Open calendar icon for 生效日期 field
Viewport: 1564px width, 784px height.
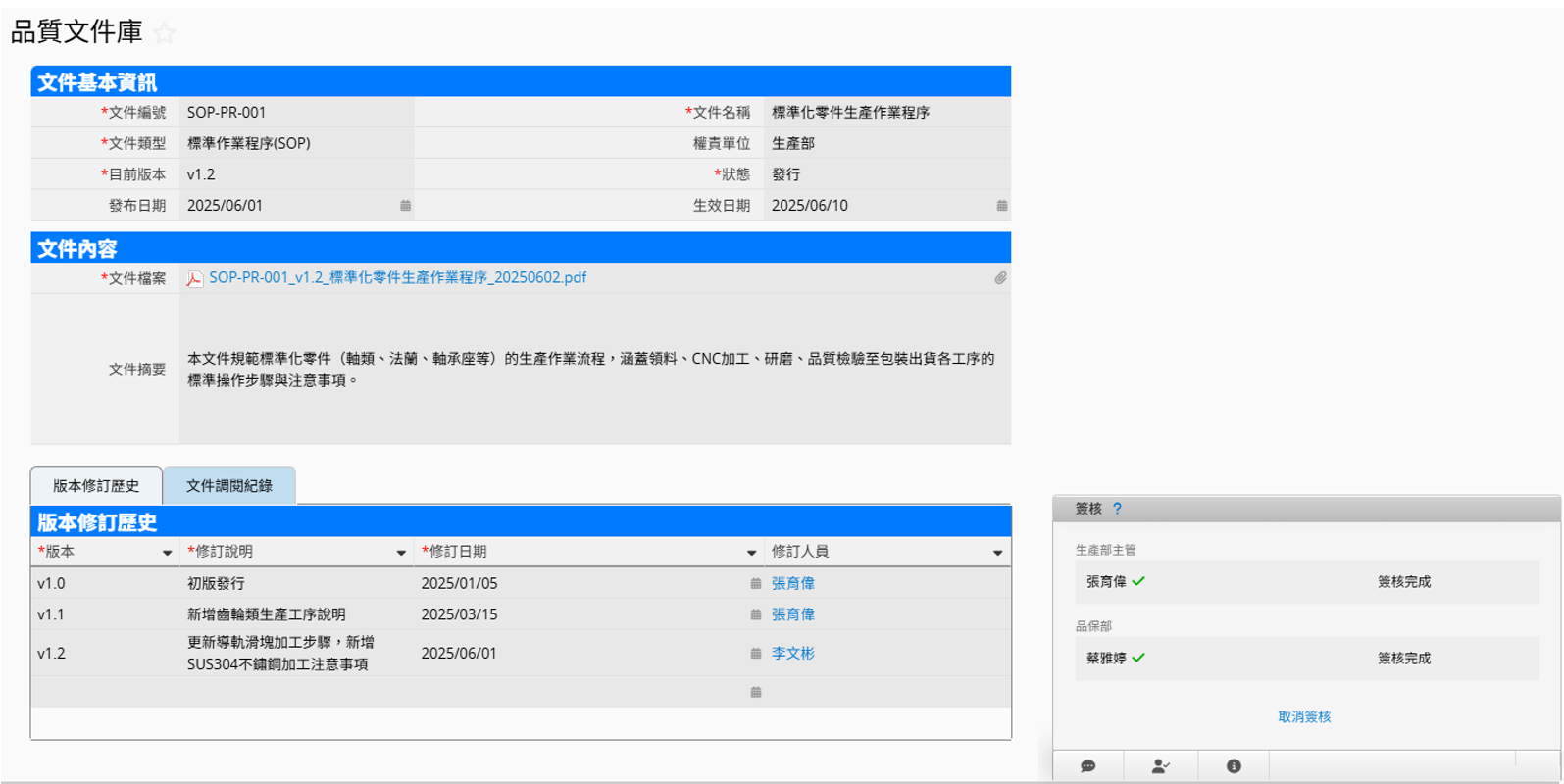click(1001, 206)
